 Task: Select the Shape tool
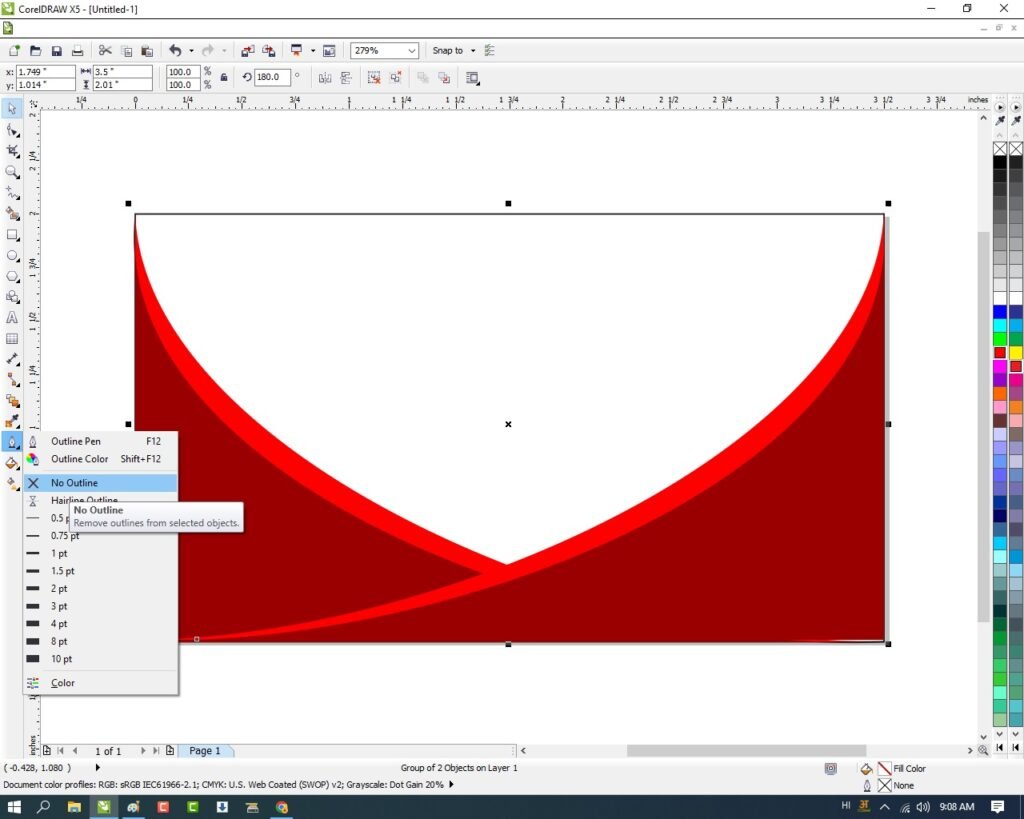click(x=12, y=131)
